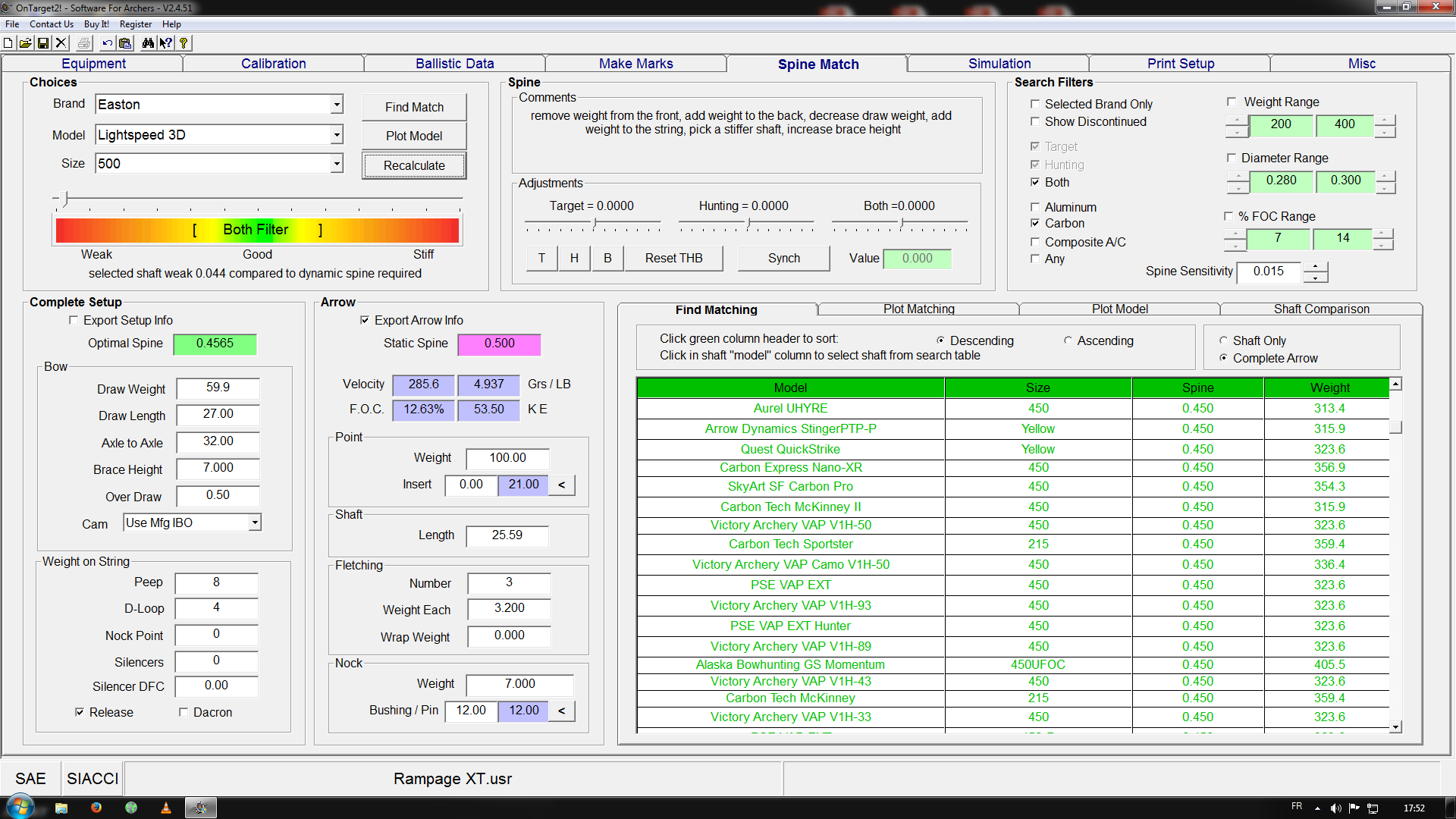The height and width of the screenshot is (819, 1456).
Task: Expand the Brand dropdown showing Easton
Action: coord(337,105)
